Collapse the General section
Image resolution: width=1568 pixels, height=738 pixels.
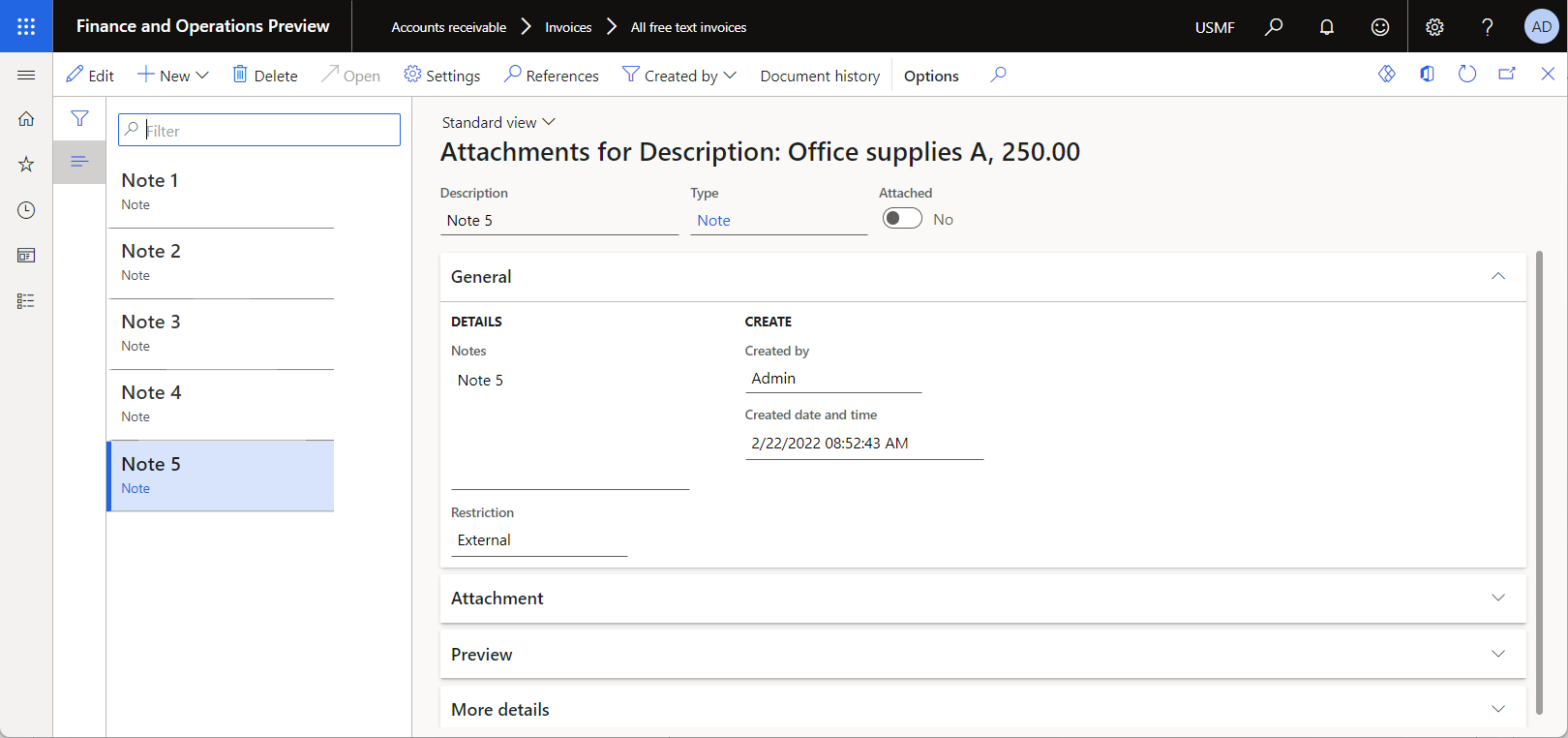point(1498,277)
